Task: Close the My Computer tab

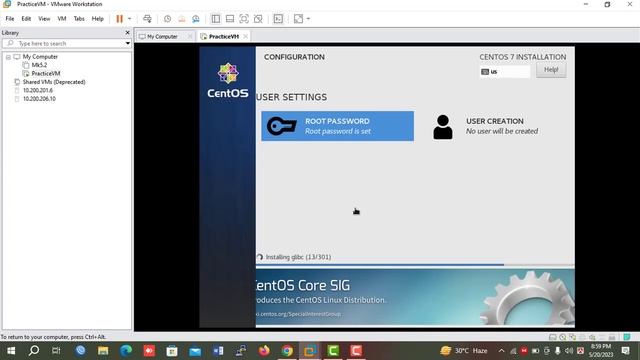Action: 190,36
